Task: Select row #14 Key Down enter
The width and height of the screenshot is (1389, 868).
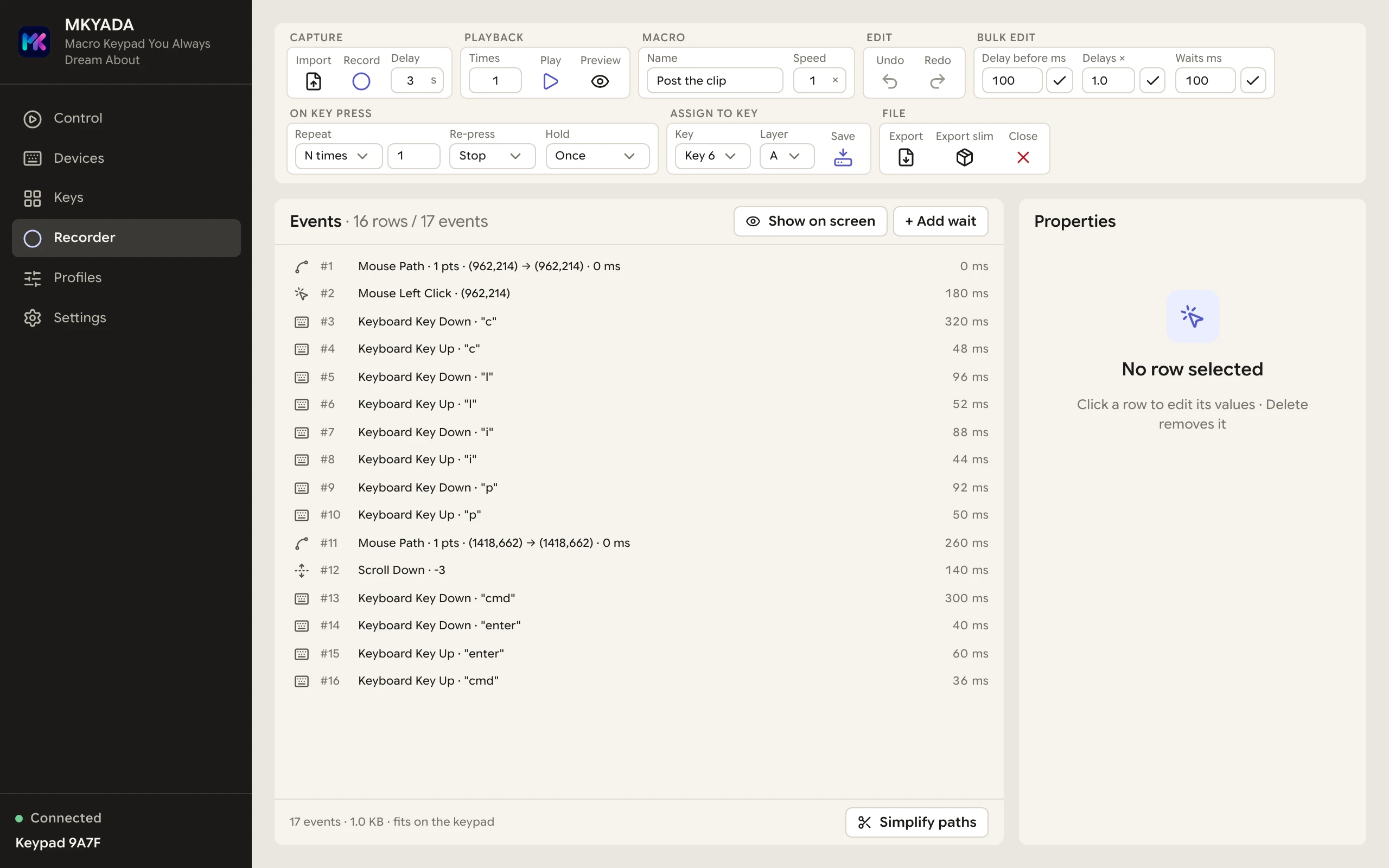Action: (x=639, y=626)
